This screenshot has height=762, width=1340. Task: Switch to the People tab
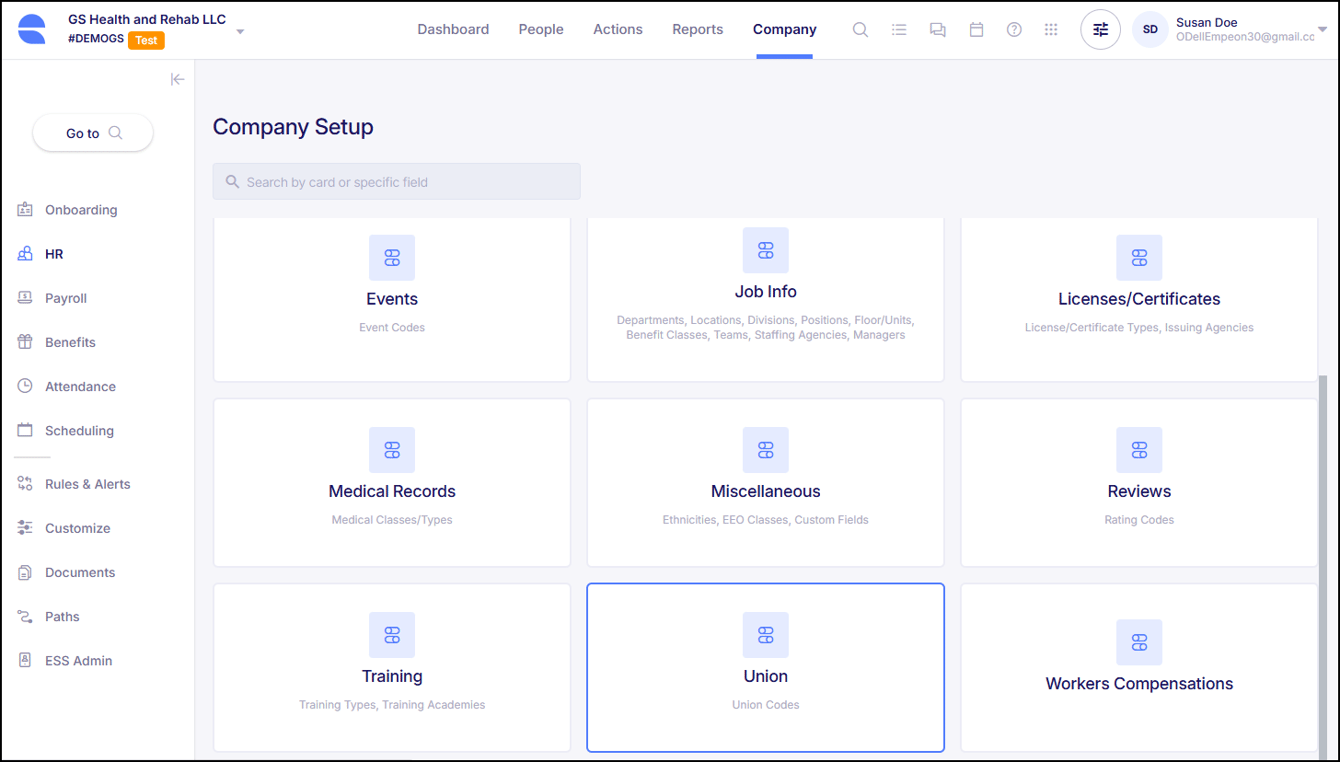click(x=541, y=30)
